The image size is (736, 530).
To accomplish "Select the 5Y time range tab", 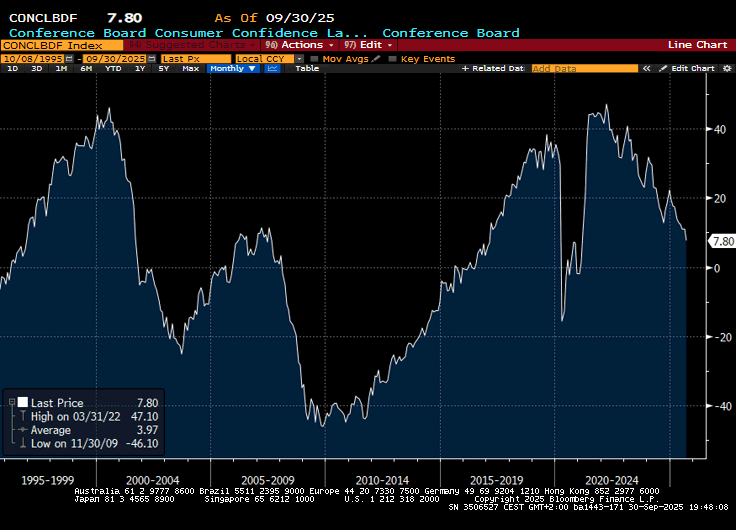I will (163, 68).
